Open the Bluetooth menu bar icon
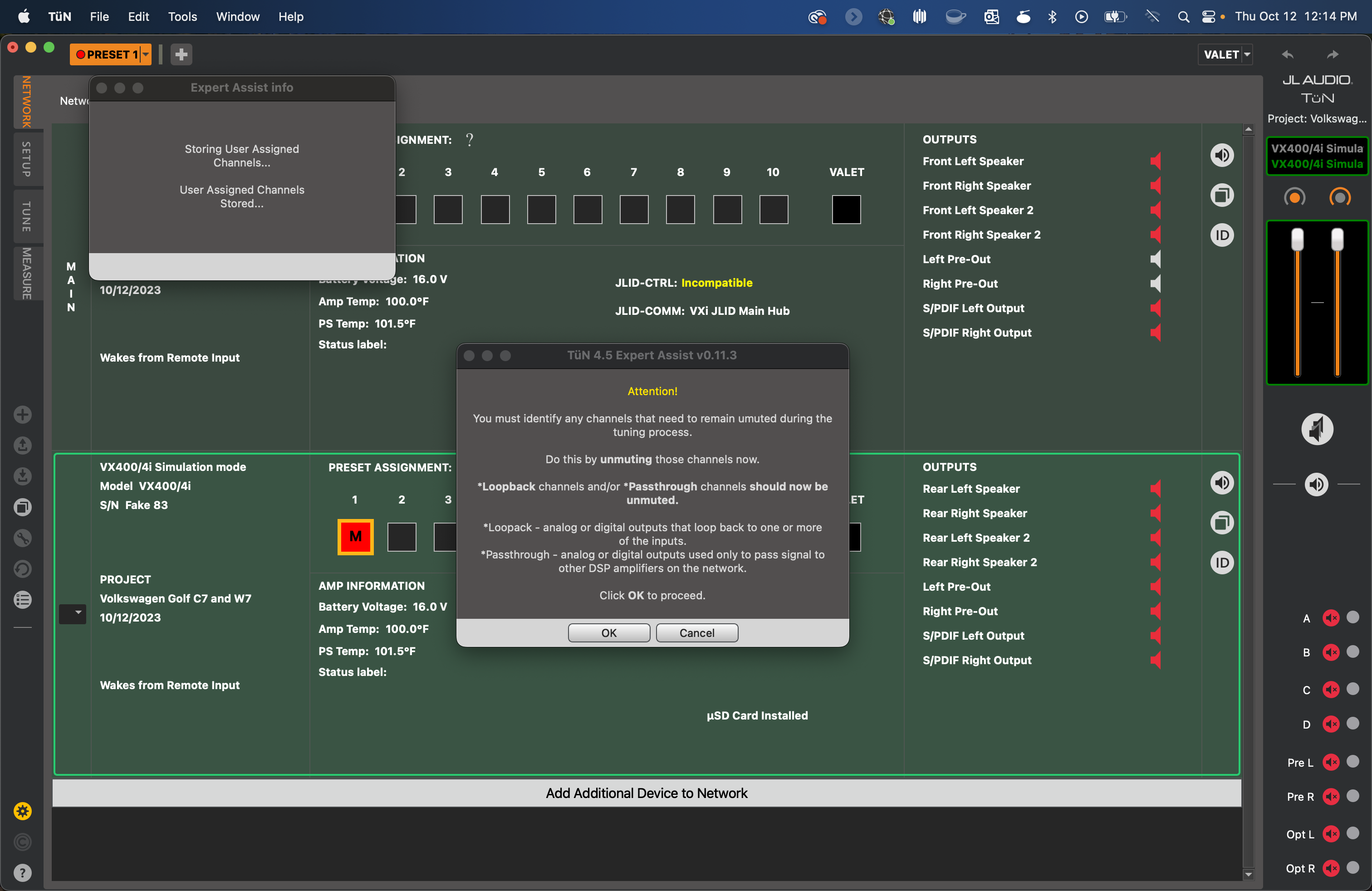This screenshot has width=1372, height=891. tap(1052, 17)
